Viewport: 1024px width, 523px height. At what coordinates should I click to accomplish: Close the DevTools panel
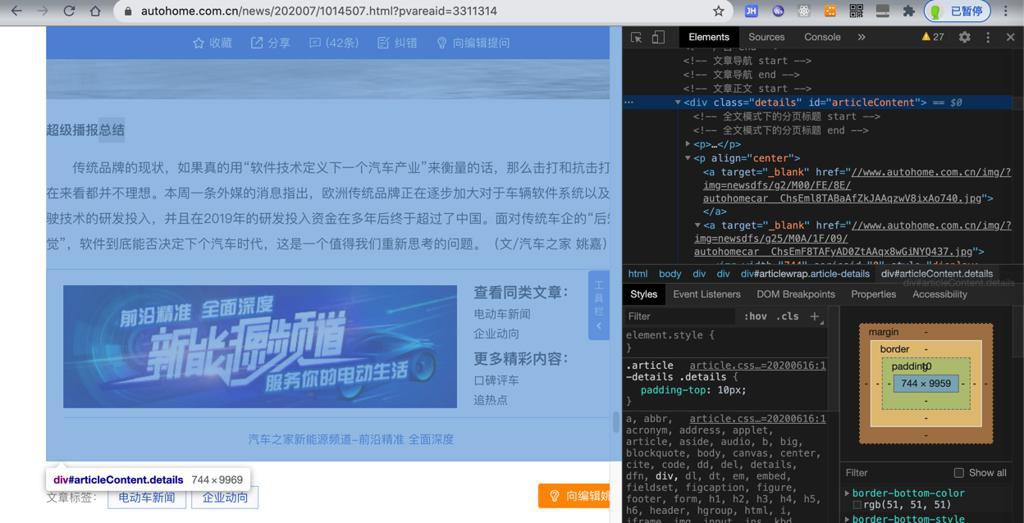coord(1011,37)
